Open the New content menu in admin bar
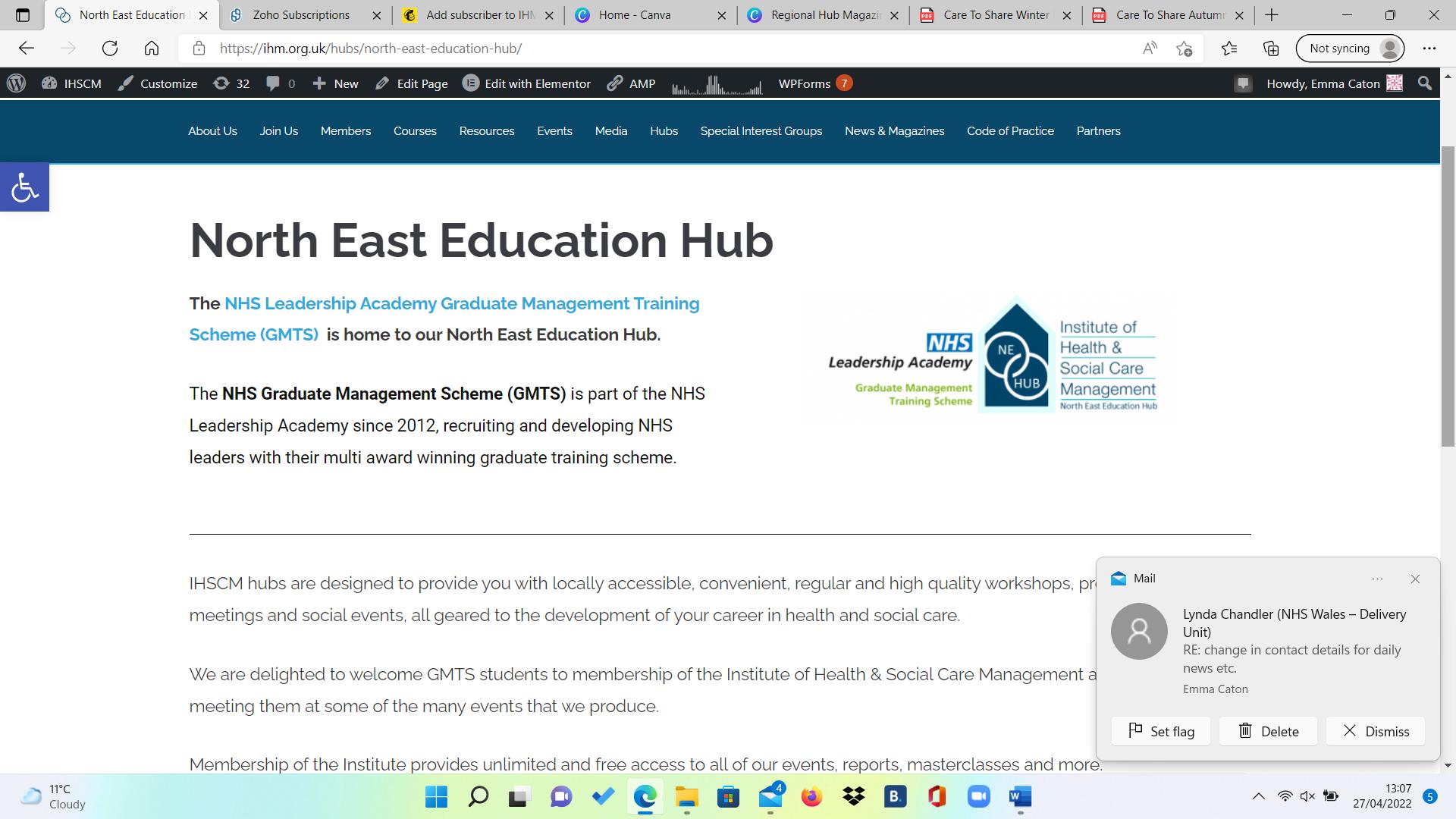 pos(335,83)
